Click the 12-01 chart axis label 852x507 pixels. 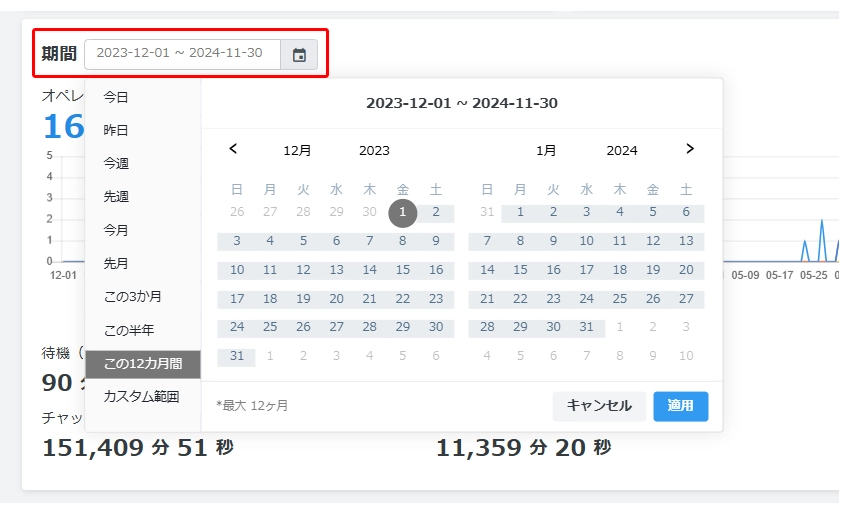pos(64,276)
